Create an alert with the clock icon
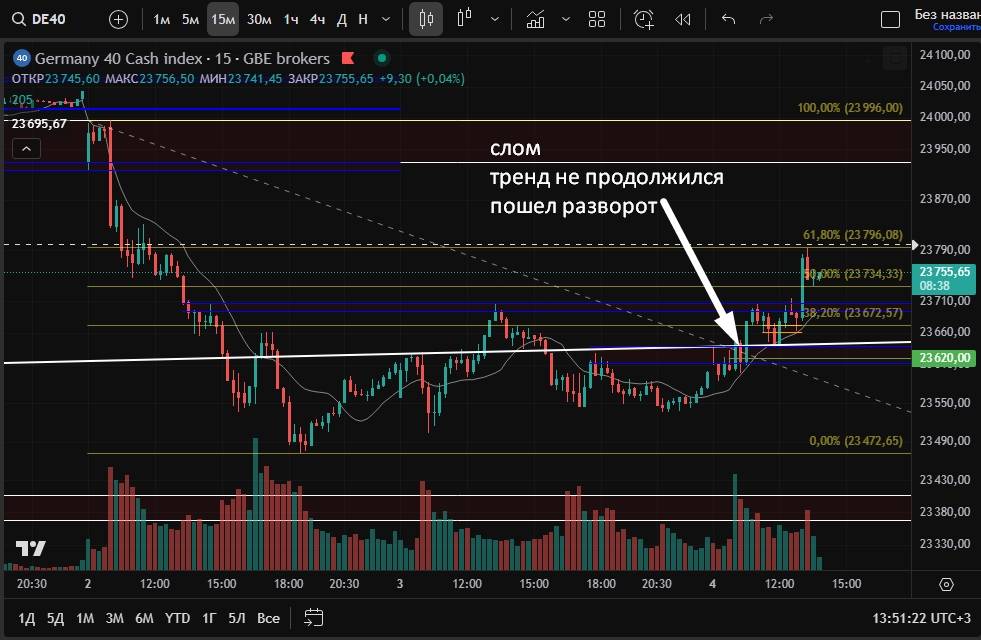This screenshot has width=981, height=640. pos(644,19)
